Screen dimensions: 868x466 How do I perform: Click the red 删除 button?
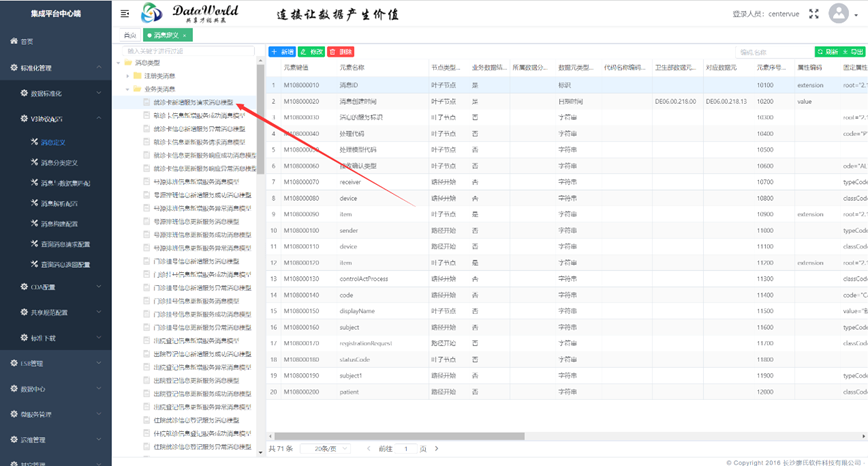coord(340,51)
